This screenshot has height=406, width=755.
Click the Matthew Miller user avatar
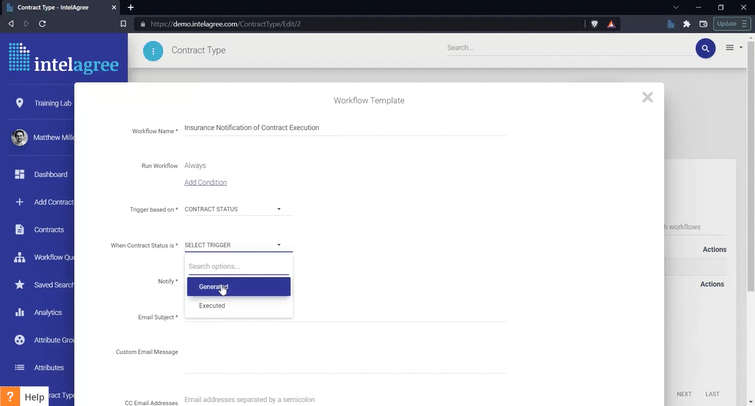point(19,137)
